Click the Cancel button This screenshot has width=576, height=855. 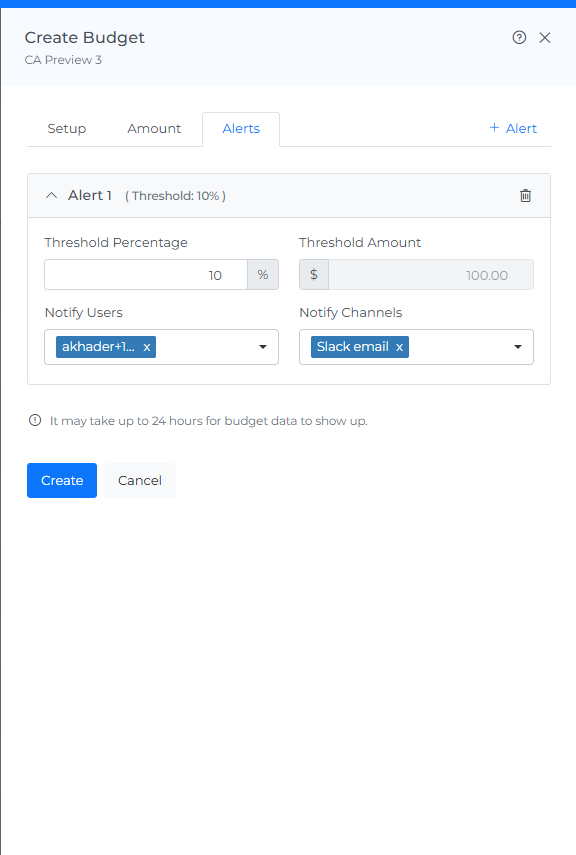(140, 480)
